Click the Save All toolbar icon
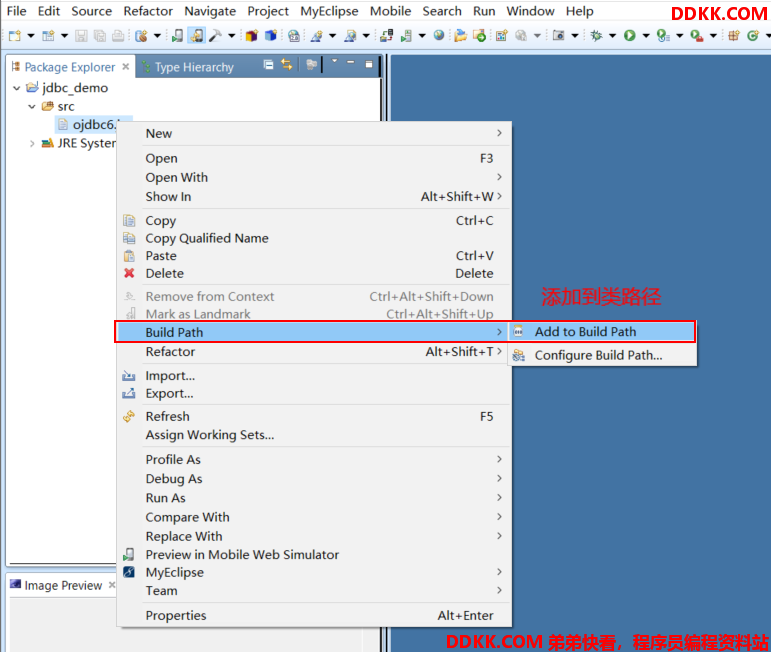This screenshot has height=652, width=771. tap(100, 35)
